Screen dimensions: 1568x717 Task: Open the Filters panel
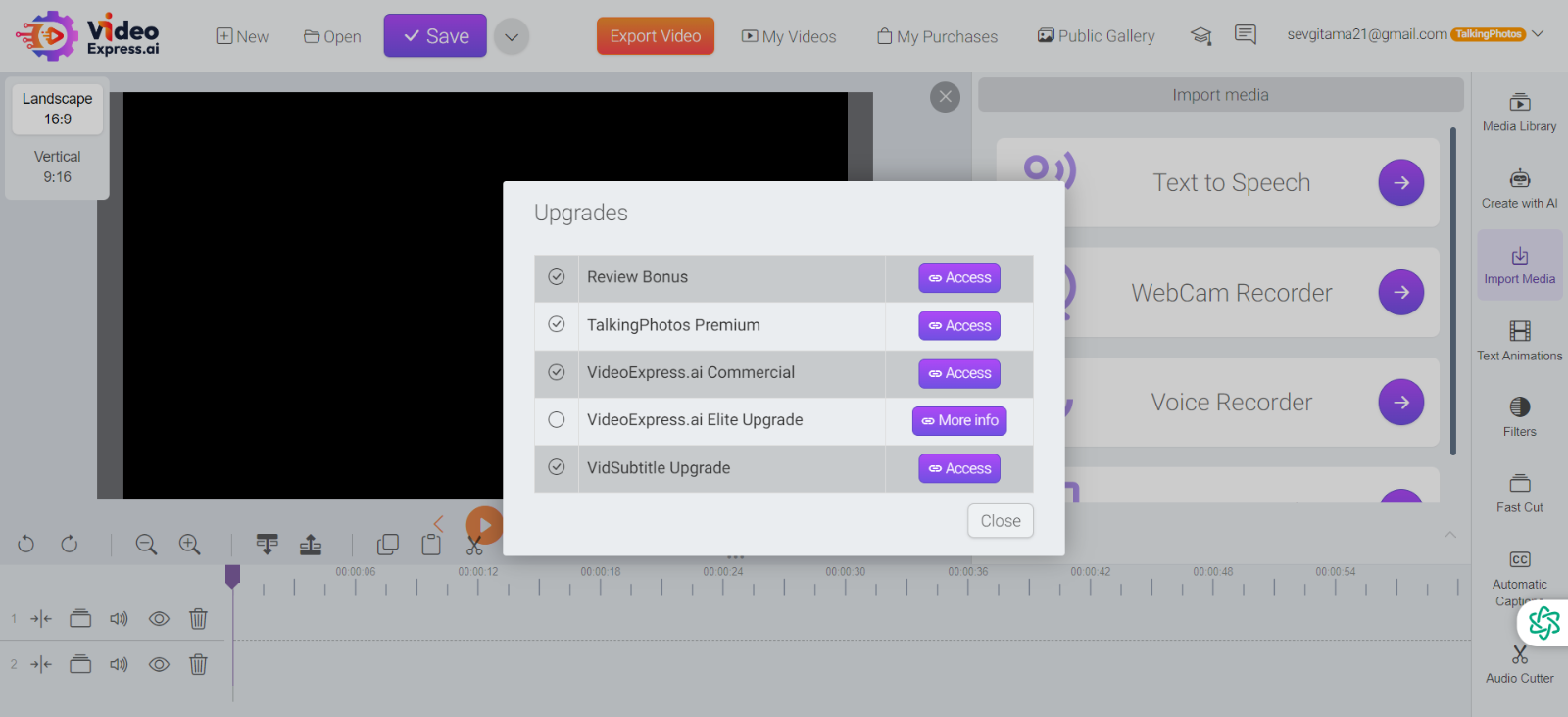1519,416
